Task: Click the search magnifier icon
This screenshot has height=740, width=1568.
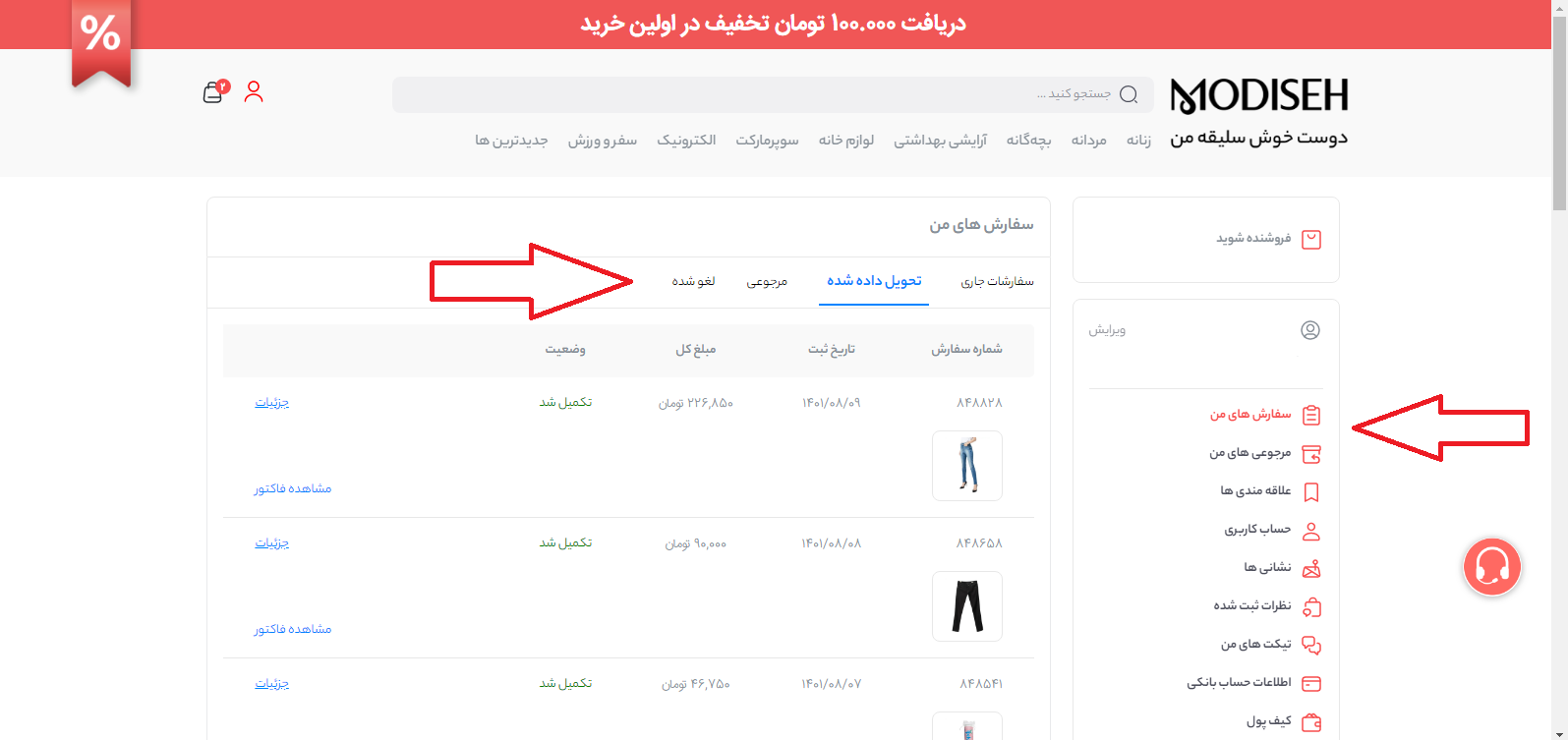Action: click(x=1129, y=94)
